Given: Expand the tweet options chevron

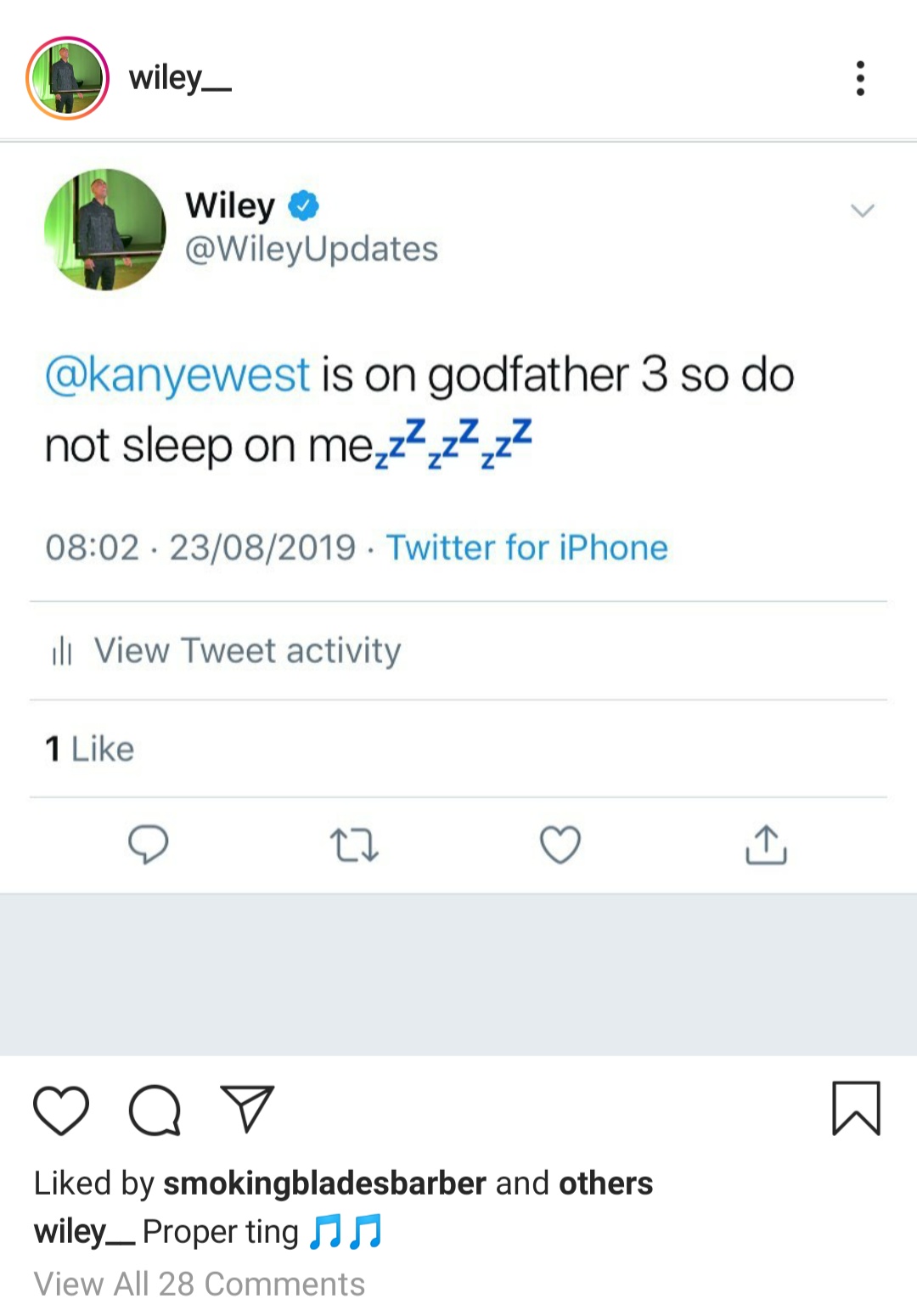Looking at the screenshot, I should (863, 211).
